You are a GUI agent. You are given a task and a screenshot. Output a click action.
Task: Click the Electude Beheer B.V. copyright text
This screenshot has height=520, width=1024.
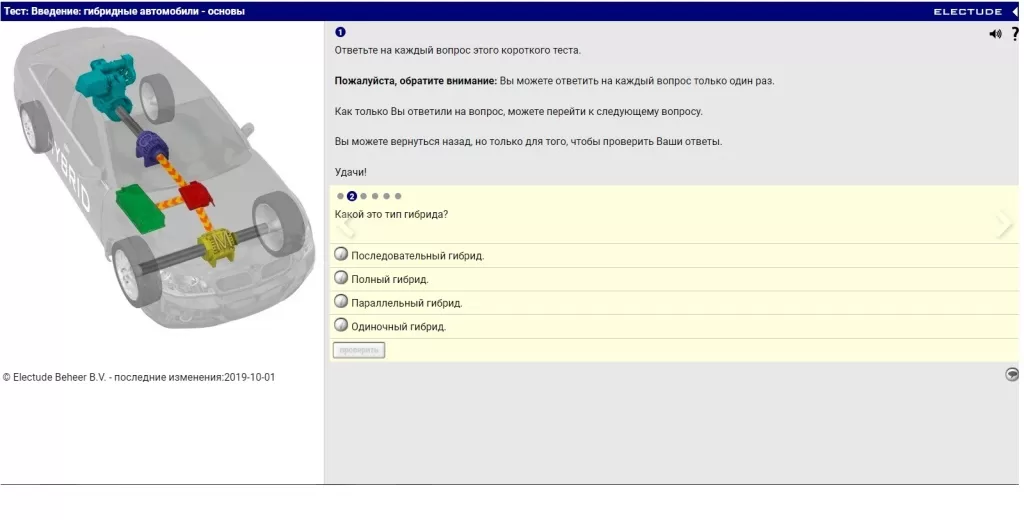click(x=138, y=377)
